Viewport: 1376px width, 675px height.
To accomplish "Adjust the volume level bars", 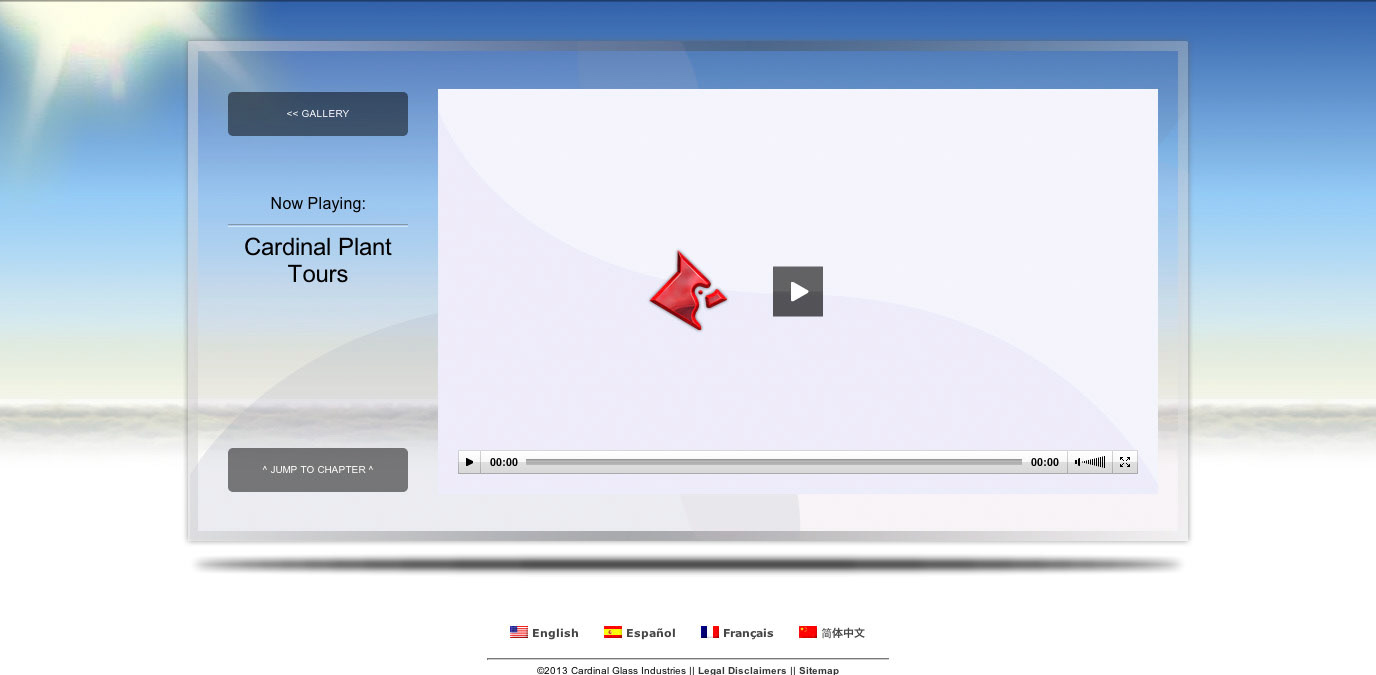I will pyautogui.click(x=1090, y=462).
